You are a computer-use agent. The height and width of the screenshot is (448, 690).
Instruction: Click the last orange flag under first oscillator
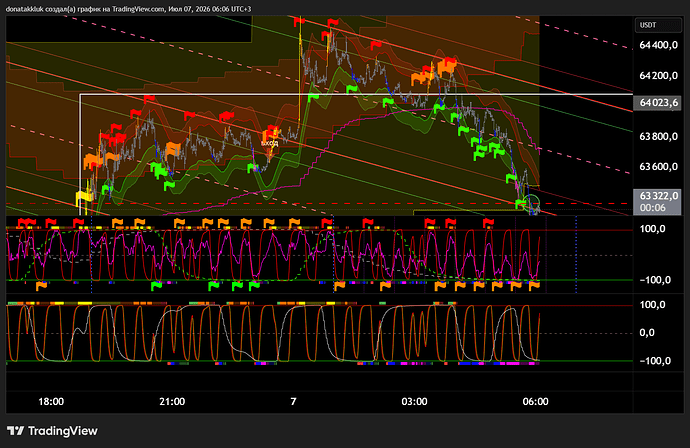tap(534, 286)
